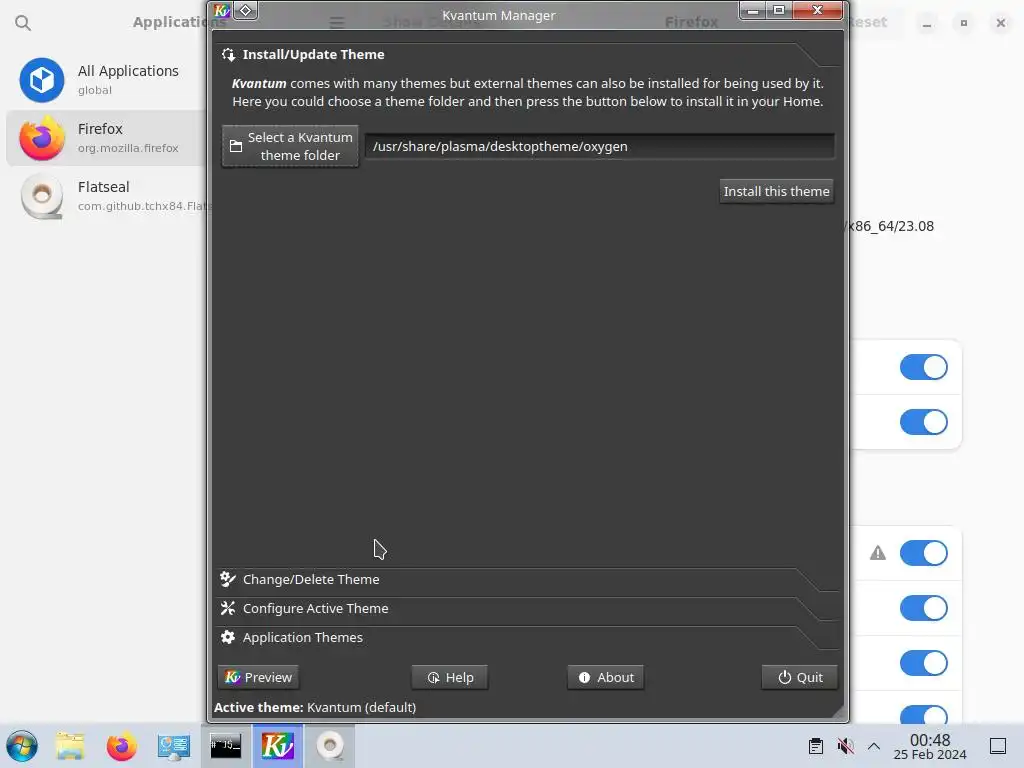
Task: Expand the hidden system tray icons
Action: [x=874, y=746]
